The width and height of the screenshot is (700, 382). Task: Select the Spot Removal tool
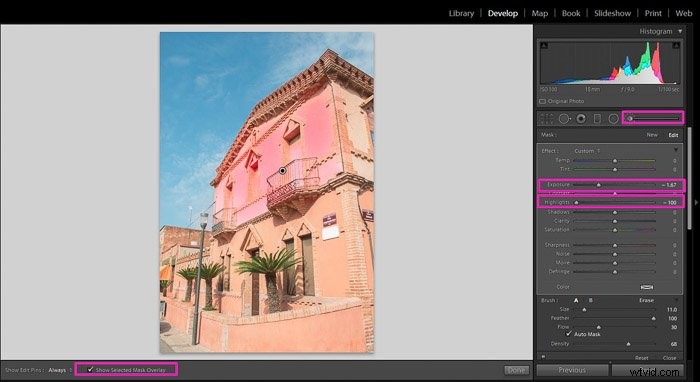coord(564,119)
